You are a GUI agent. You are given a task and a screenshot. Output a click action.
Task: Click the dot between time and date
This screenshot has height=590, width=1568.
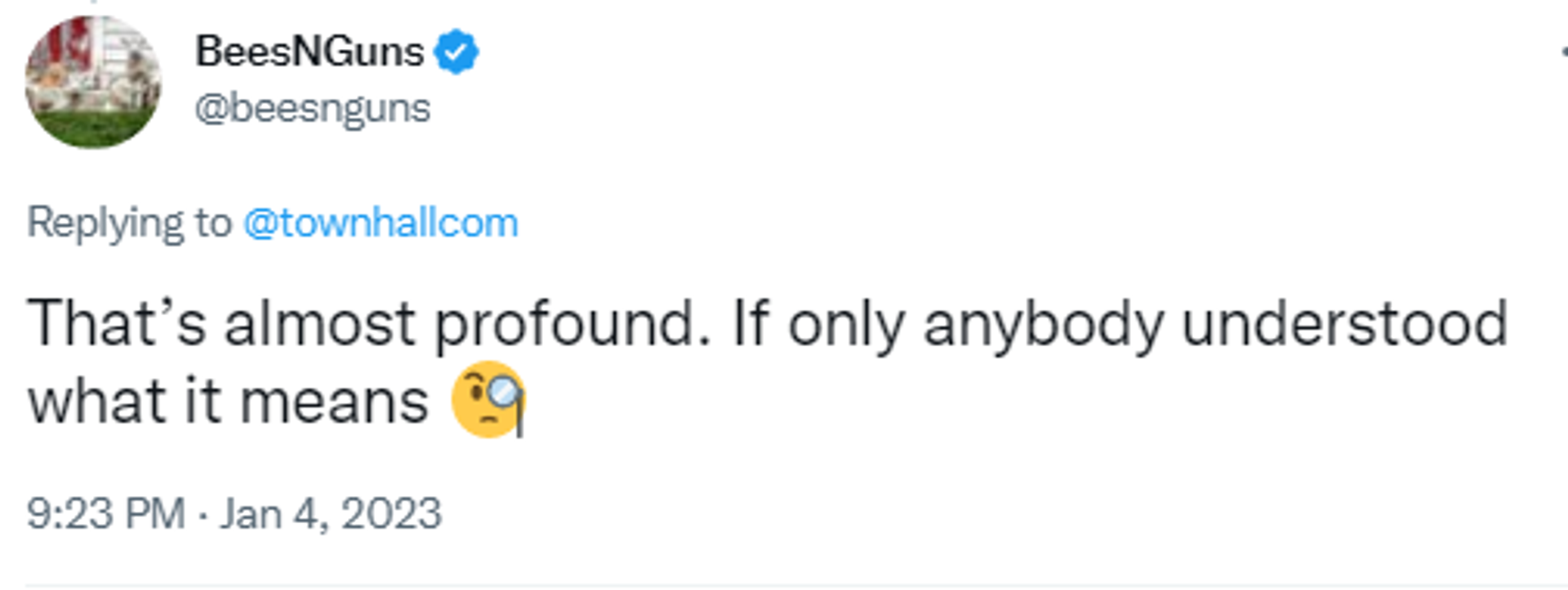(x=203, y=515)
